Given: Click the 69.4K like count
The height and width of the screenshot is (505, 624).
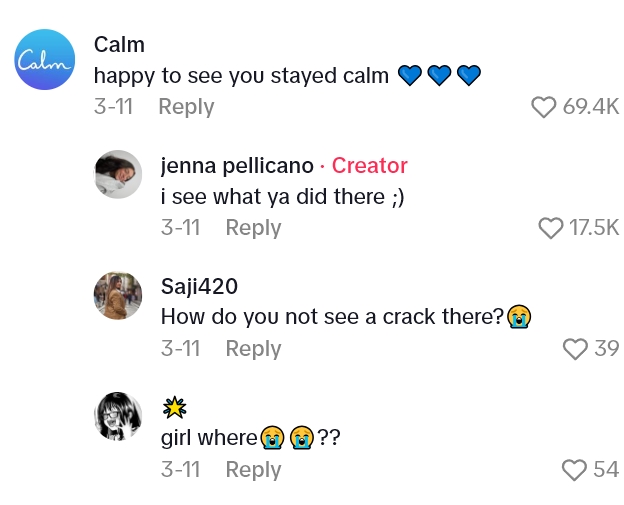Looking at the screenshot, I should [x=591, y=107].
